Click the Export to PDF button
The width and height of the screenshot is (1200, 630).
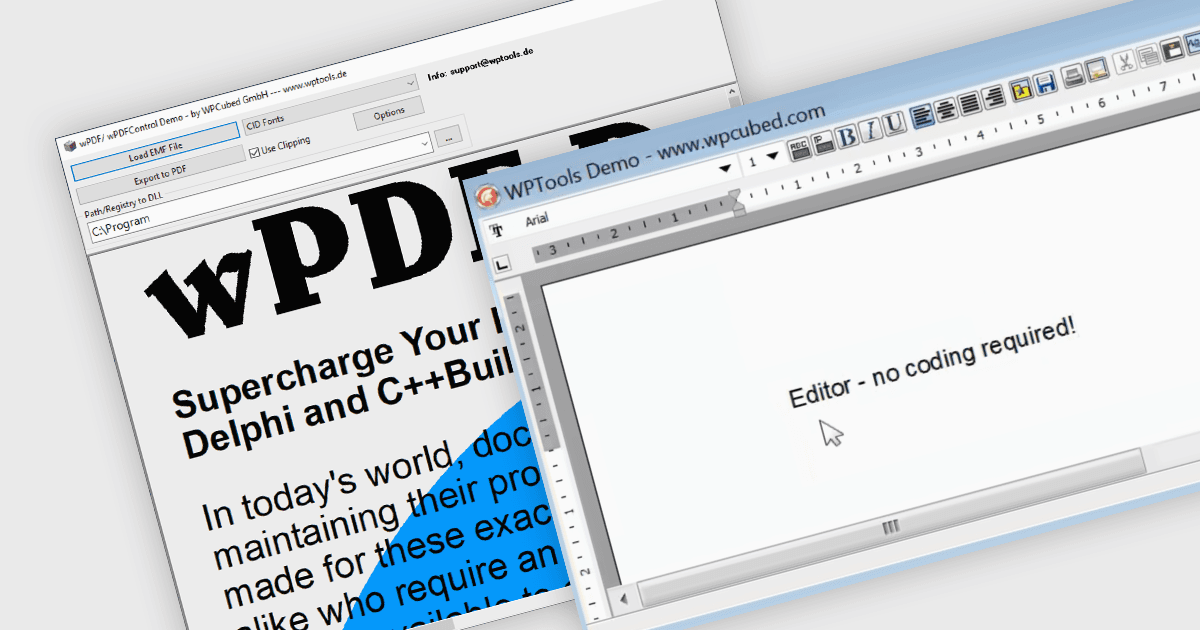(160, 175)
